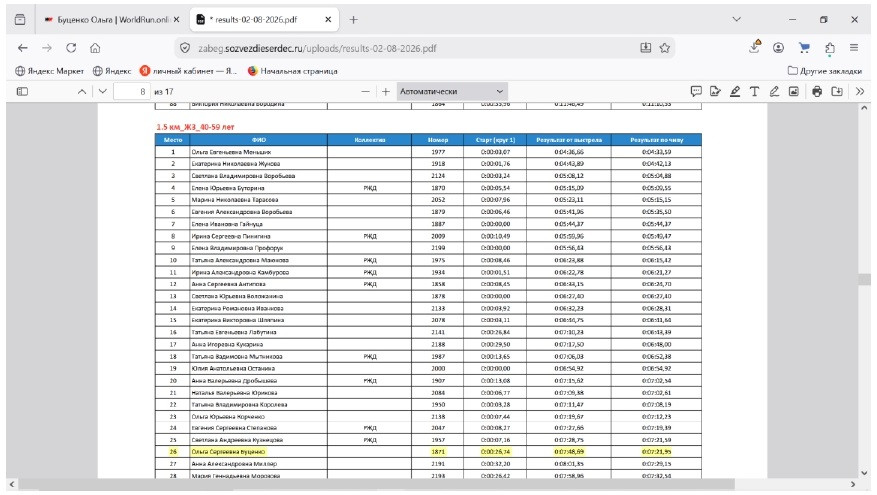Close the Буценко Ольга tab
The height and width of the screenshot is (495, 877).
tap(176, 20)
